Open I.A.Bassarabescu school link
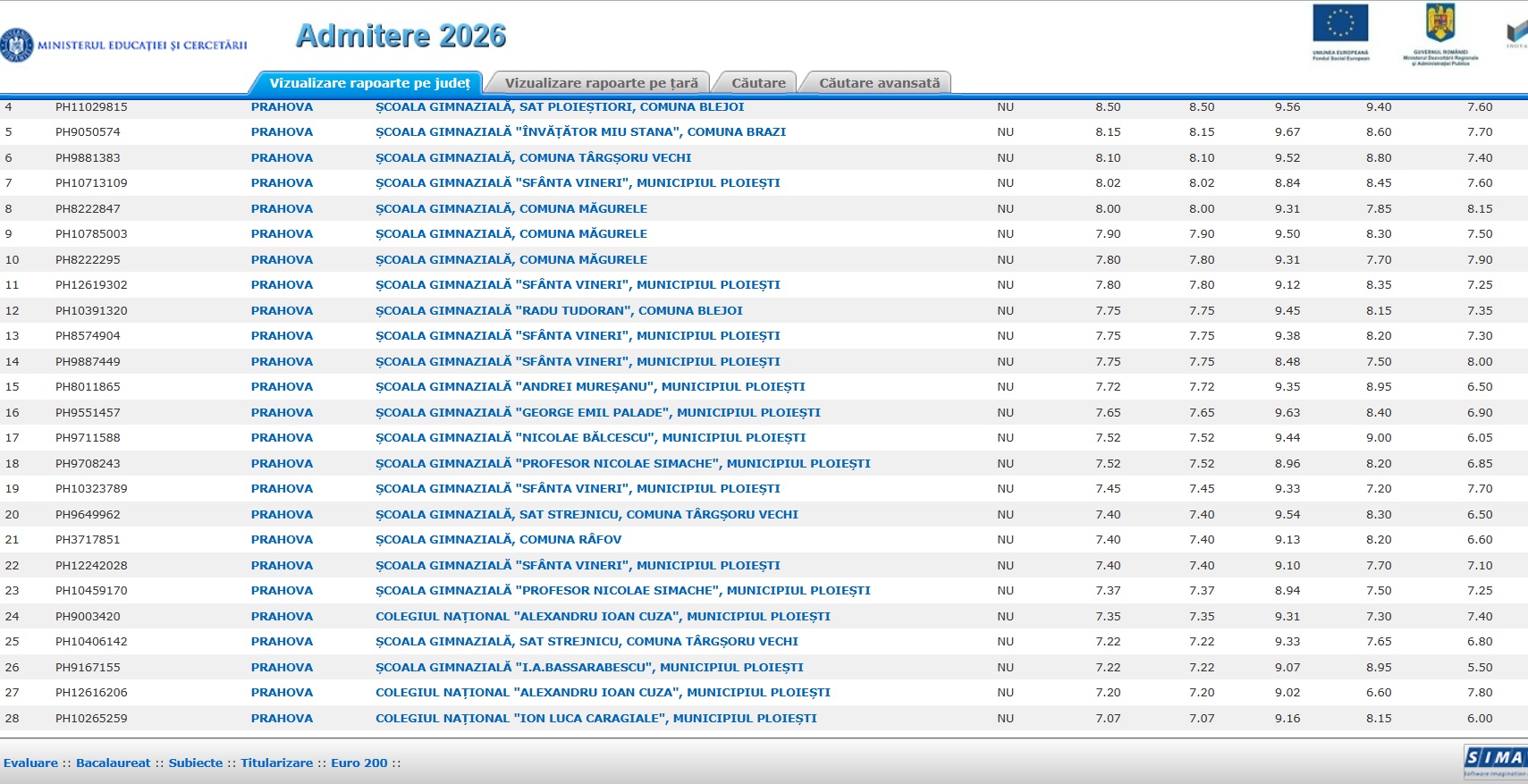This screenshot has width=1528, height=784. pos(589,667)
